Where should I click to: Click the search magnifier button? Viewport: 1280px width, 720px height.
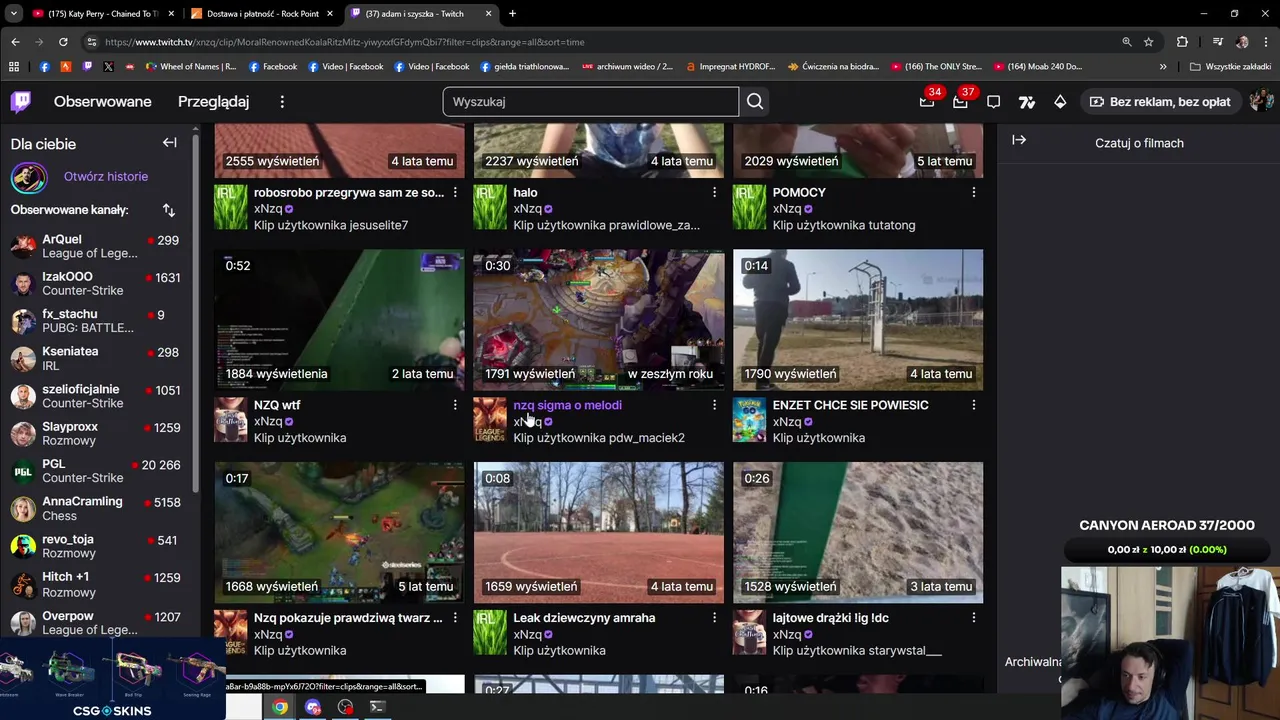click(x=755, y=101)
